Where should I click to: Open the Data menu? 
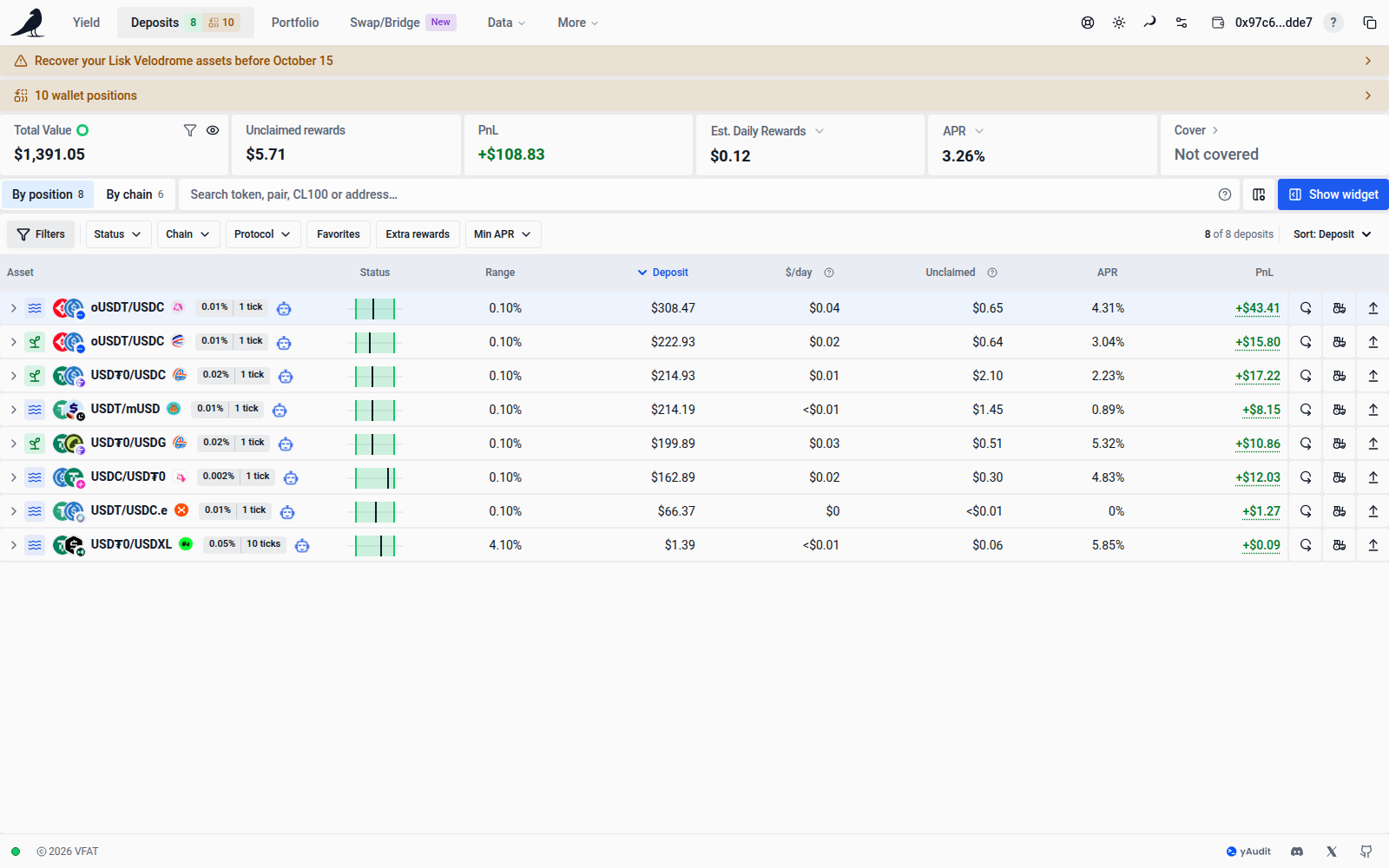(506, 23)
